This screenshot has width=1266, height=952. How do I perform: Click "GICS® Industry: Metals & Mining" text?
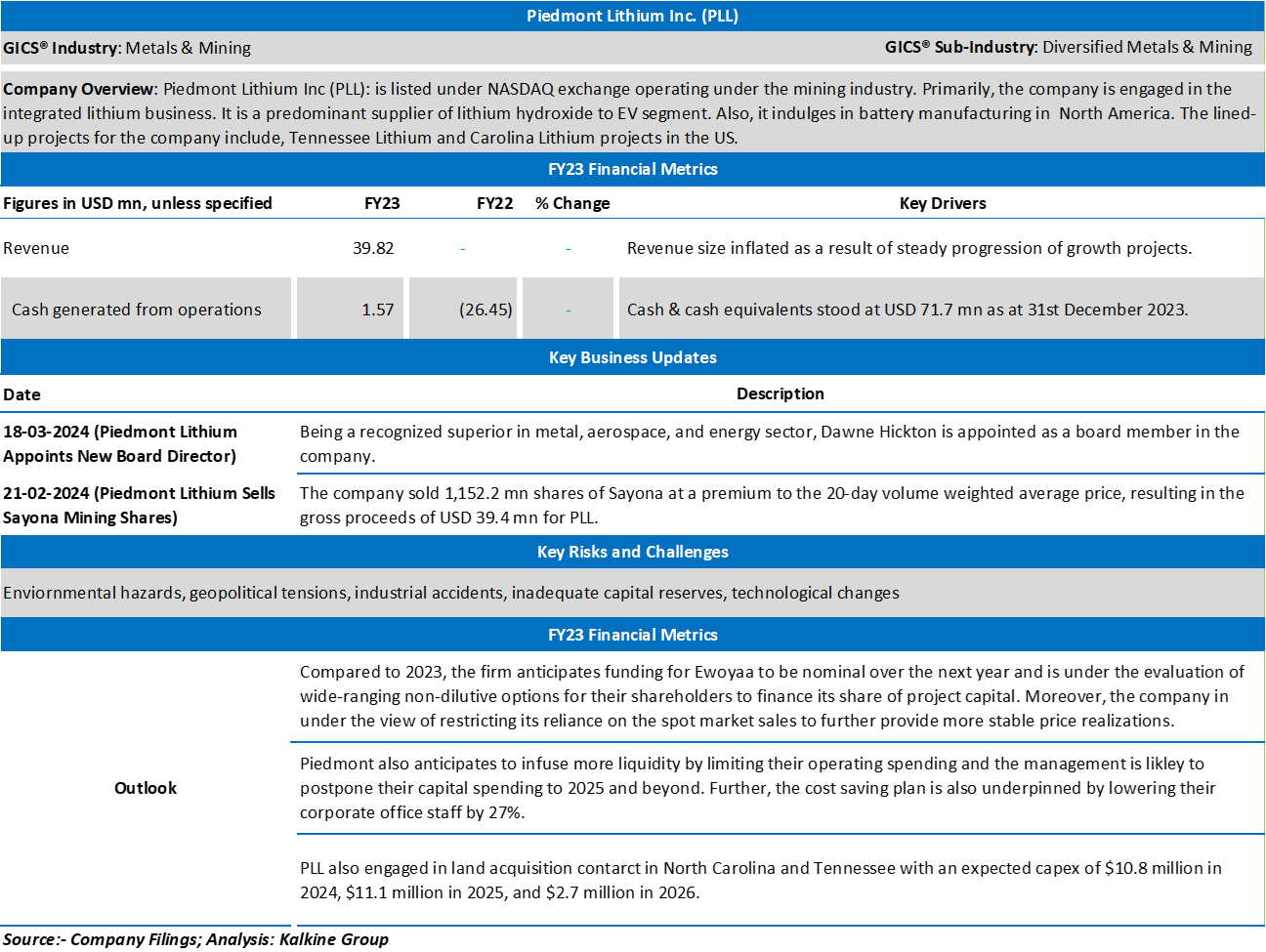coord(127,48)
